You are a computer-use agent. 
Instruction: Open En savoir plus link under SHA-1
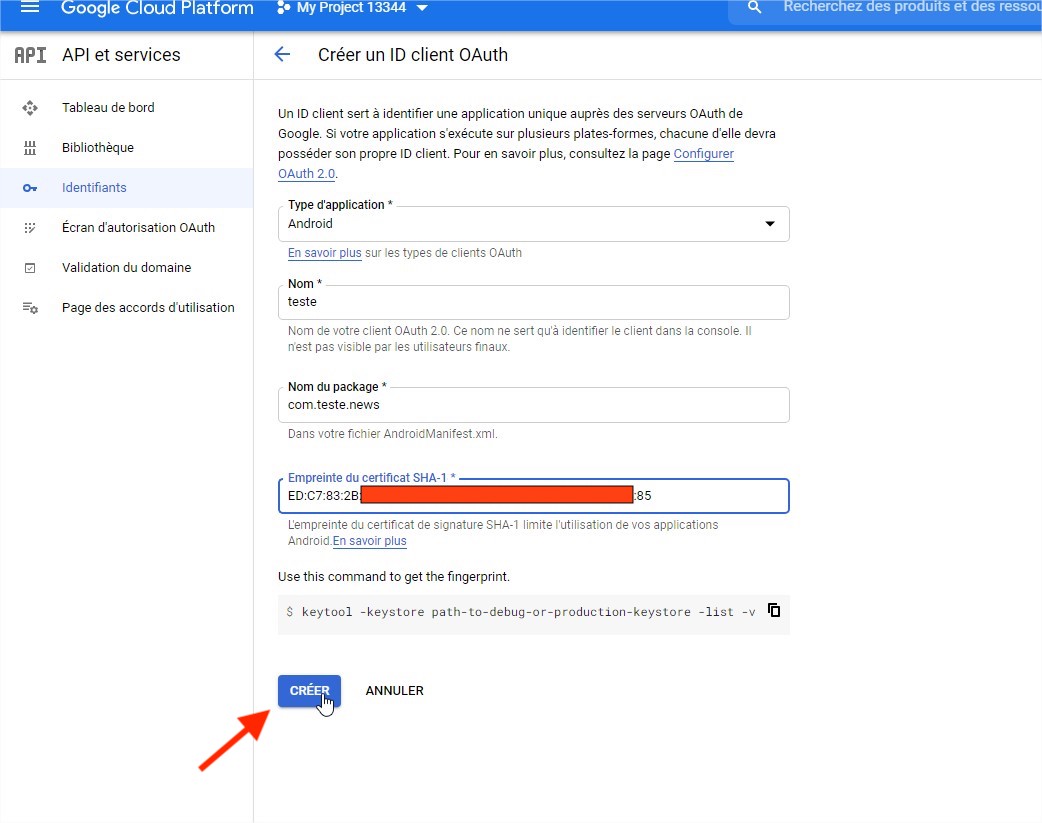tap(369, 541)
